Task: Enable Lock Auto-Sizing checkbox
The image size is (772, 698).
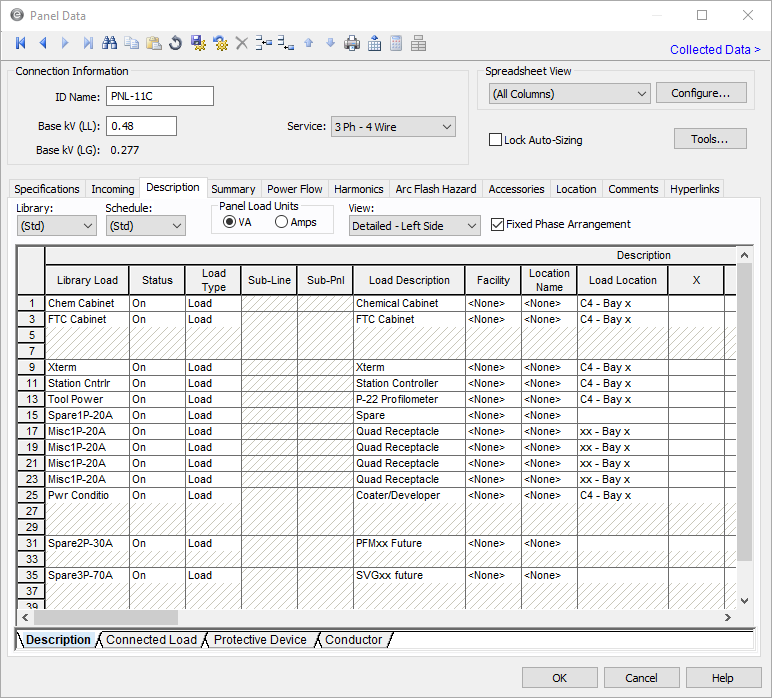Action: click(495, 140)
